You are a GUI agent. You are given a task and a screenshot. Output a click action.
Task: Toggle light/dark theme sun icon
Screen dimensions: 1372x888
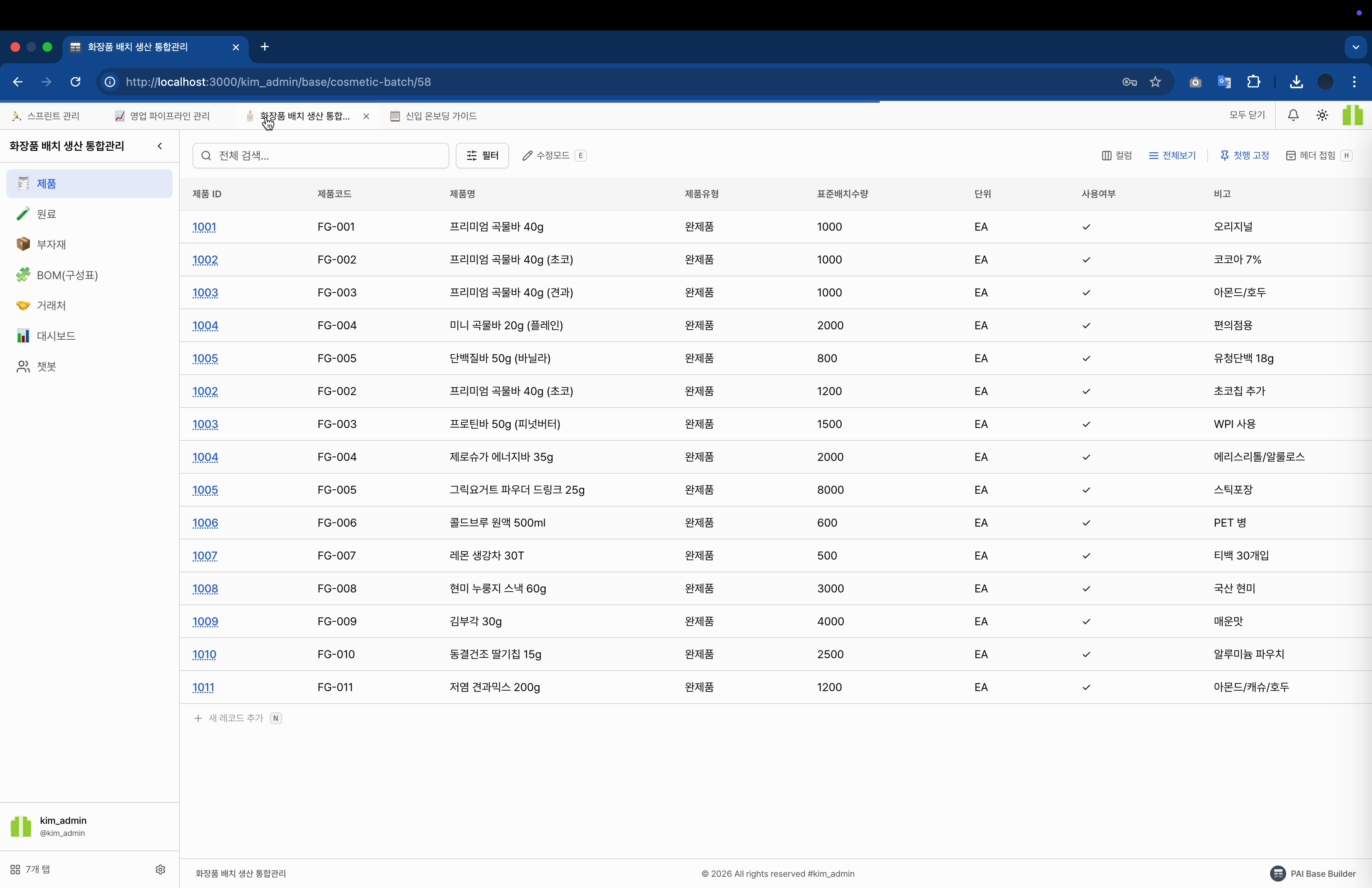click(1322, 115)
